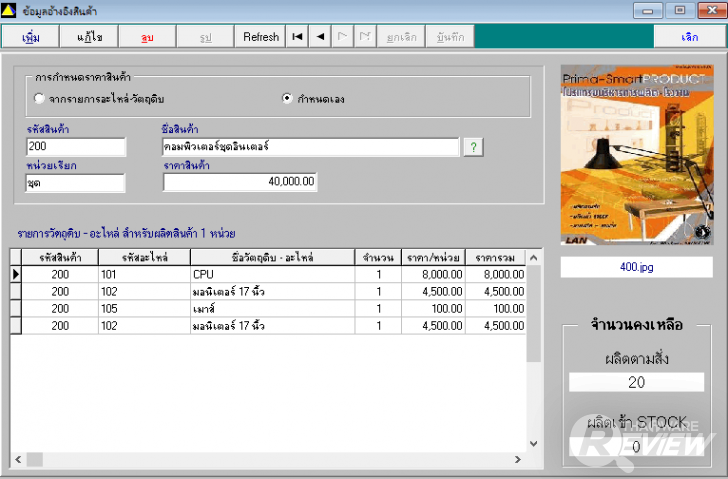
Task: Select radio จากรายการอะไหล่-วัตถุดิบ
Action: pyautogui.click(x=39, y=98)
